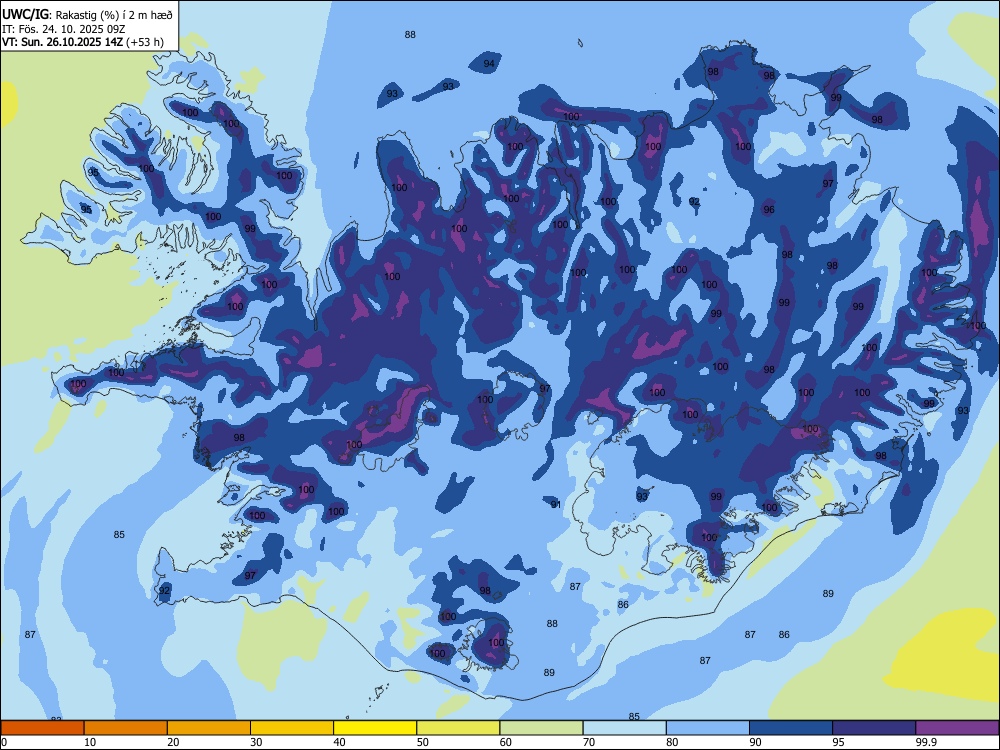The image size is (1000, 750).
Task: Click the 'IT: Fös. 24. 10. 2025 09Z' line
Action: (64, 29)
